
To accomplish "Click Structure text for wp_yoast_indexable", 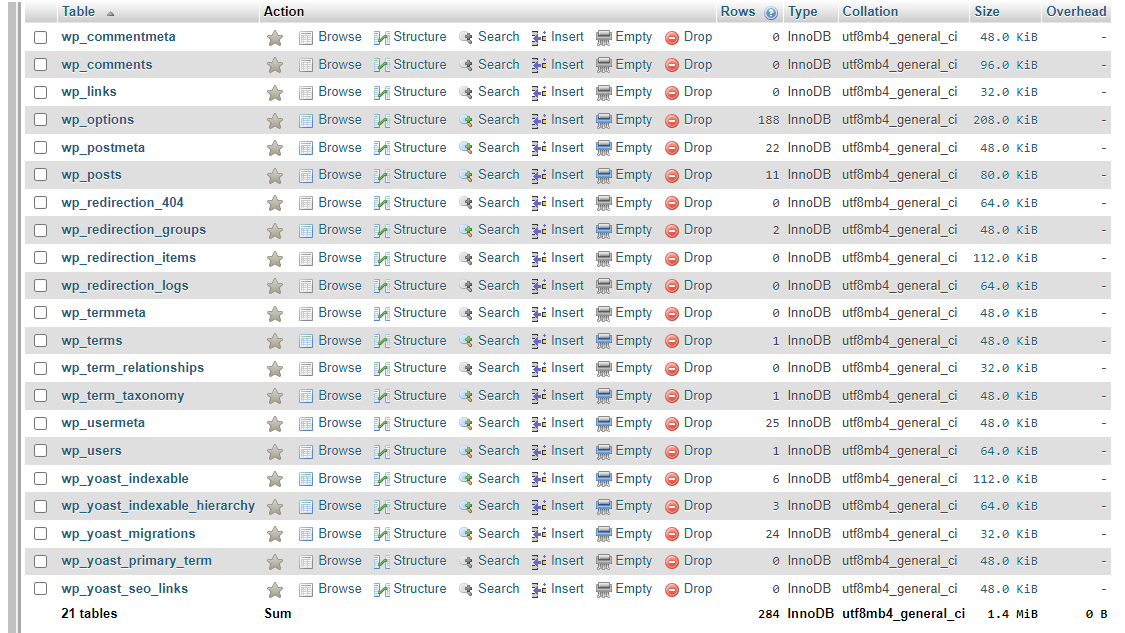I will [x=420, y=479].
